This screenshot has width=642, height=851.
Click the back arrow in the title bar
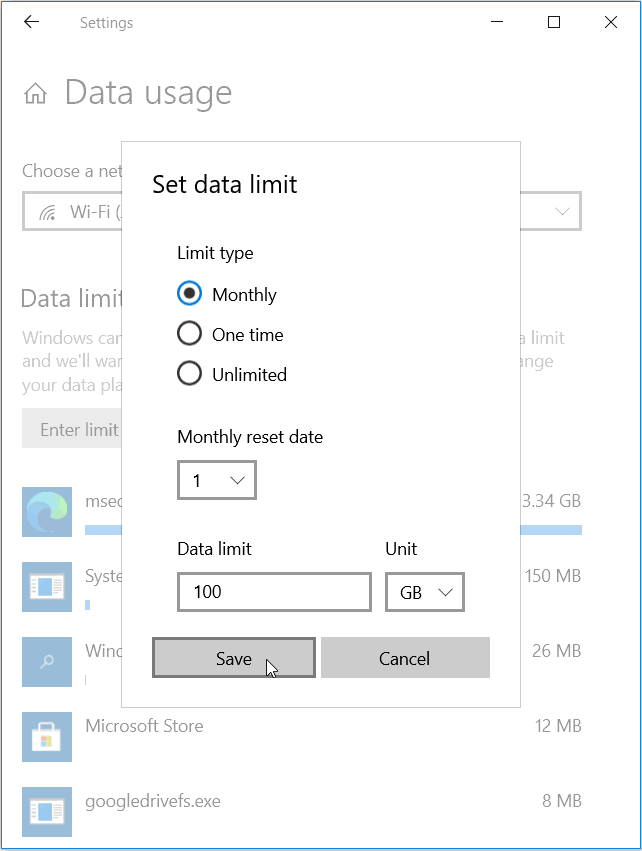coord(31,21)
